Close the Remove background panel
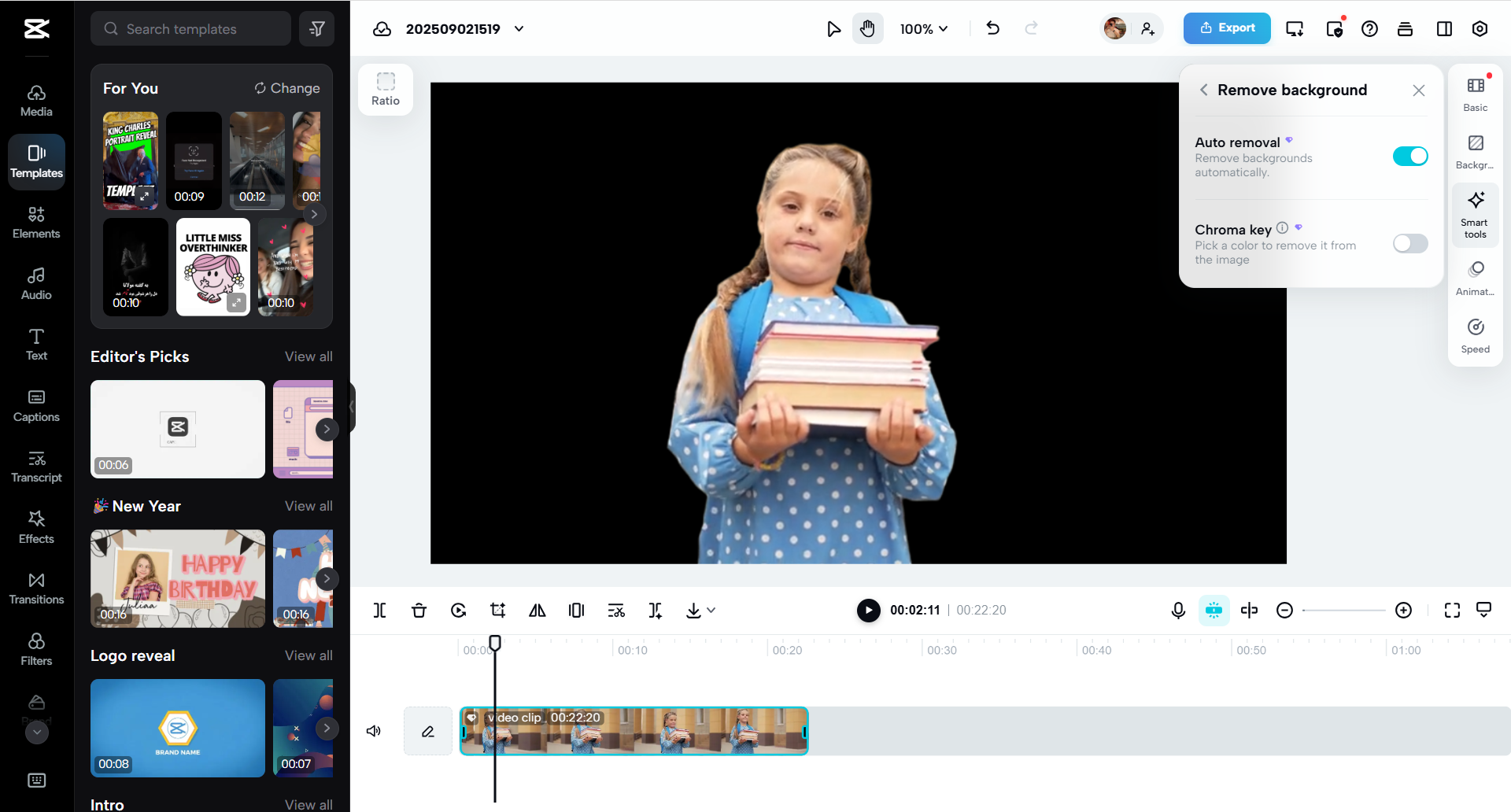This screenshot has width=1511, height=812. 1418,90
